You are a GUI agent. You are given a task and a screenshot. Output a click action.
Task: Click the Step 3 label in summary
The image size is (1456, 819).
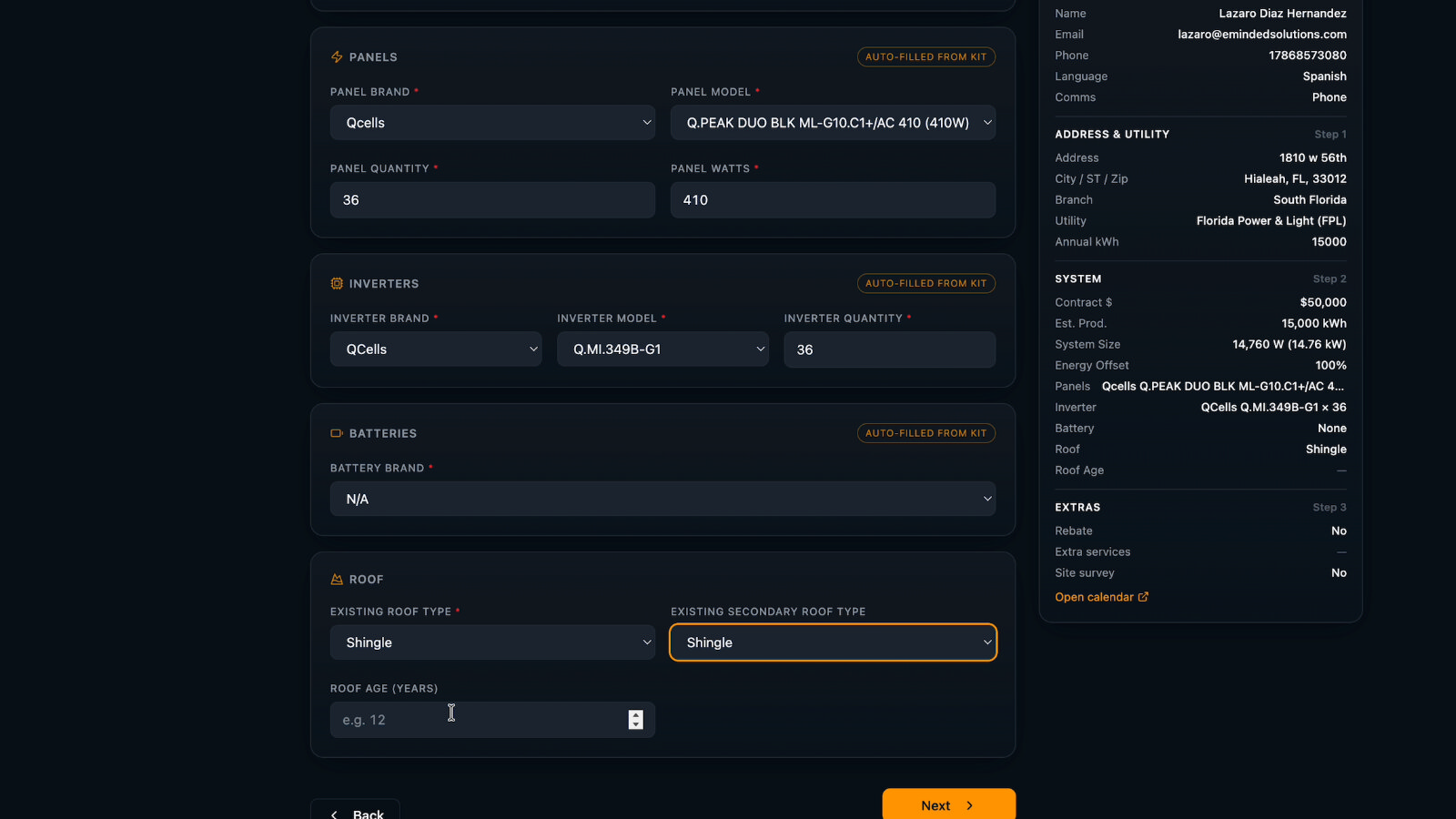[1330, 507]
